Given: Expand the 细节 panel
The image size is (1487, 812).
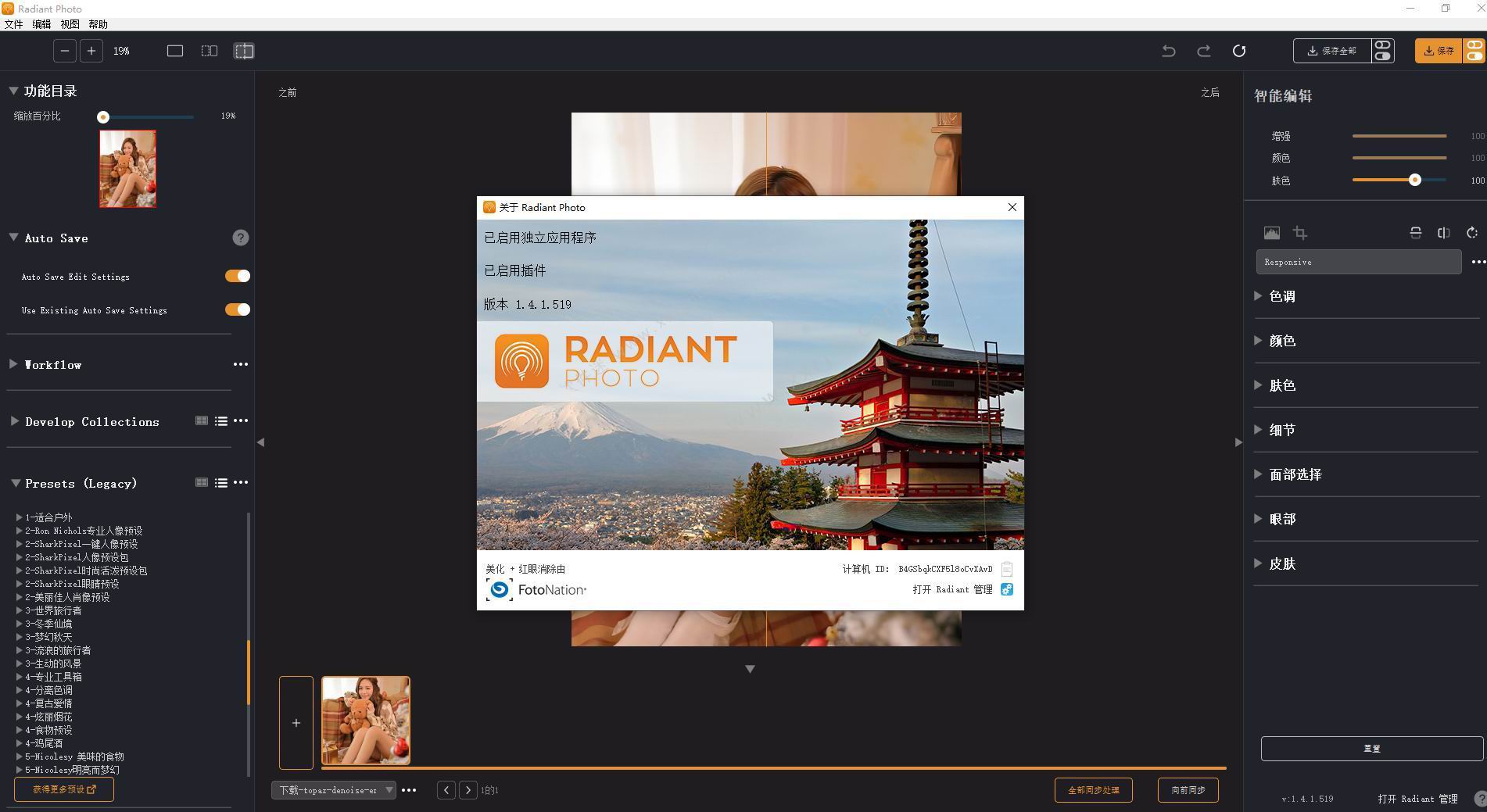Looking at the screenshot, I should (1258, 429).
